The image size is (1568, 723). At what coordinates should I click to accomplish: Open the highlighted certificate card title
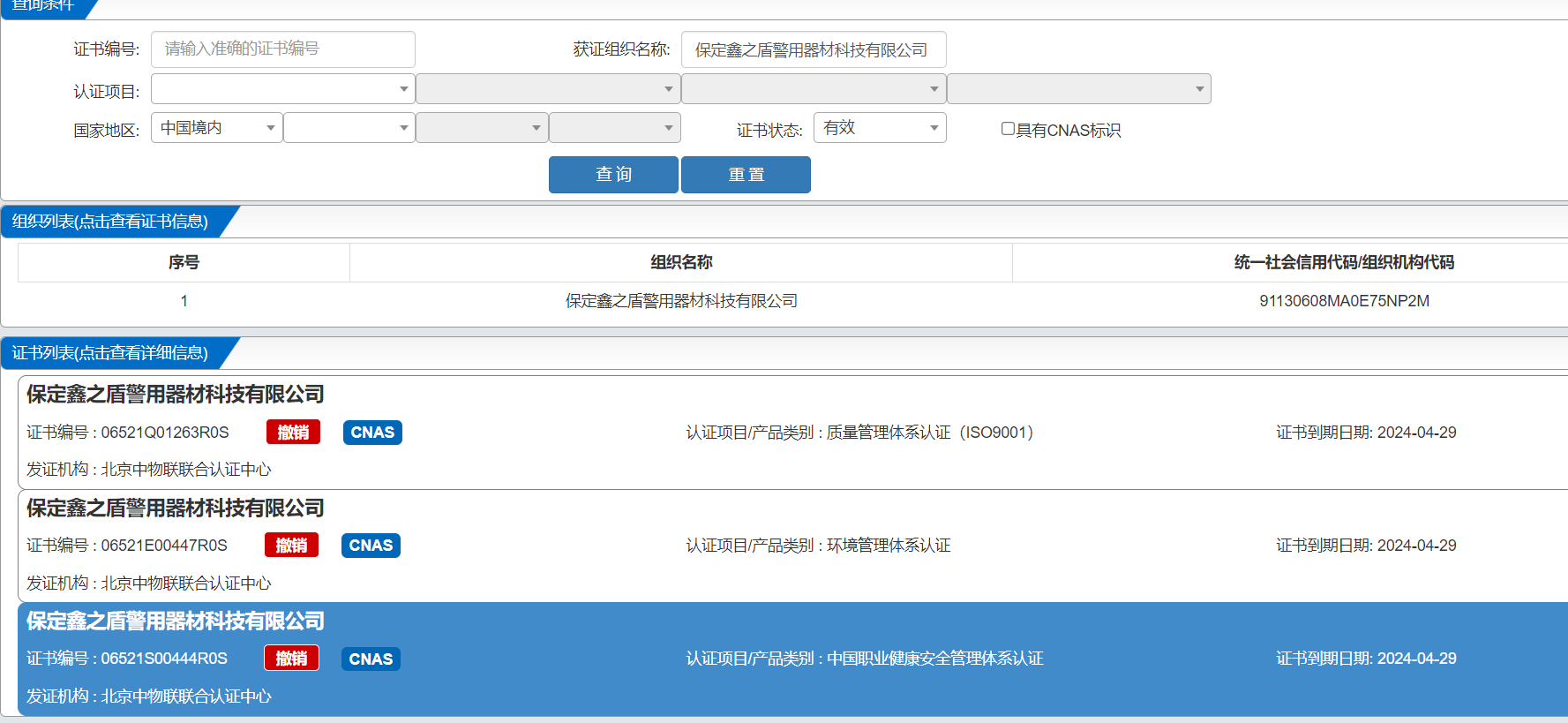176,621
